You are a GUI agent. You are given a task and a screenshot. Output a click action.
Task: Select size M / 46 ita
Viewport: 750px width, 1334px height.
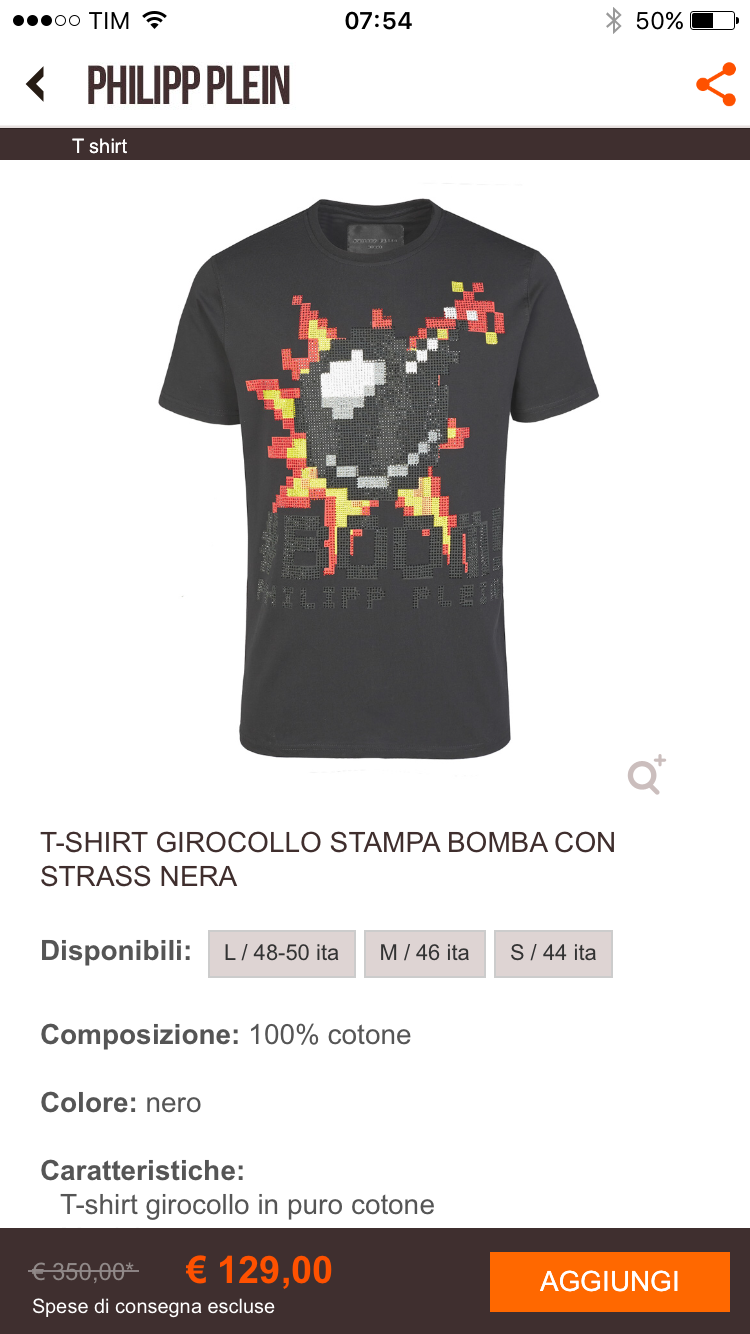click(x=424, y=953)
